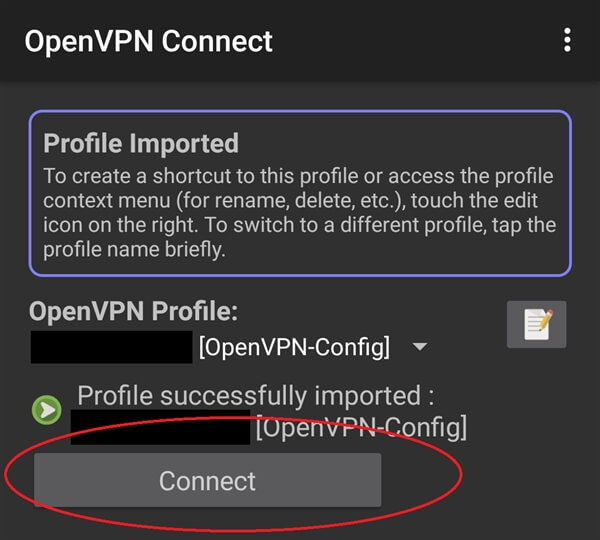The height and width of the screenshot is (540, 600).
Task: Tap the redacted name in status message
Action: (x=160, y=428)
